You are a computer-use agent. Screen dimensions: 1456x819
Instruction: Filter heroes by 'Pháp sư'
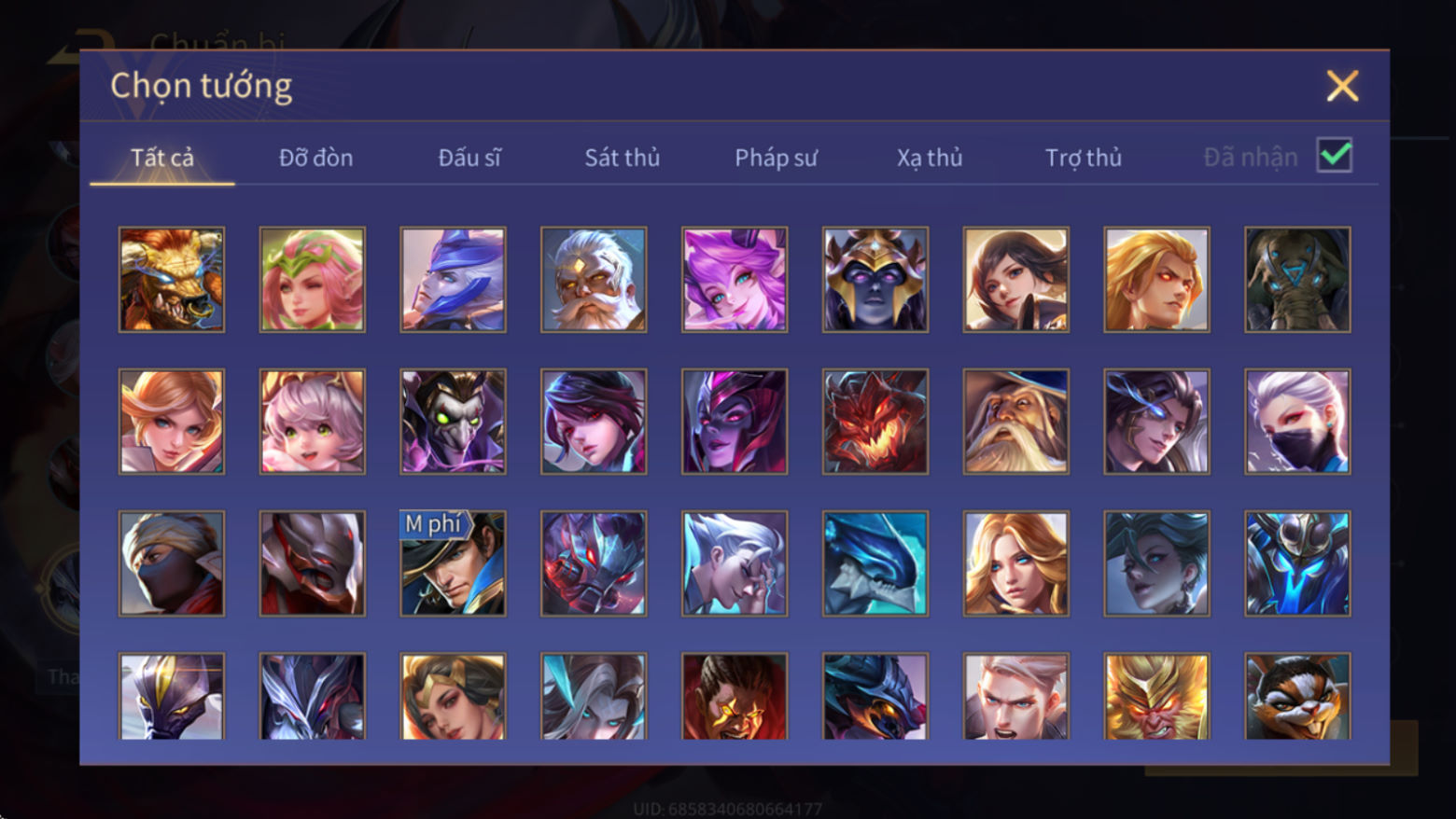point(776,158)
